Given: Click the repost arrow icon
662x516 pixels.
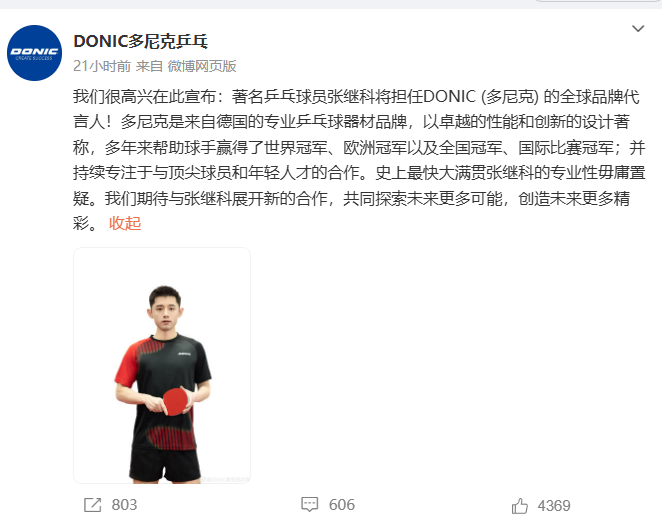Looking at the screenshot, I should coord(92,505).
